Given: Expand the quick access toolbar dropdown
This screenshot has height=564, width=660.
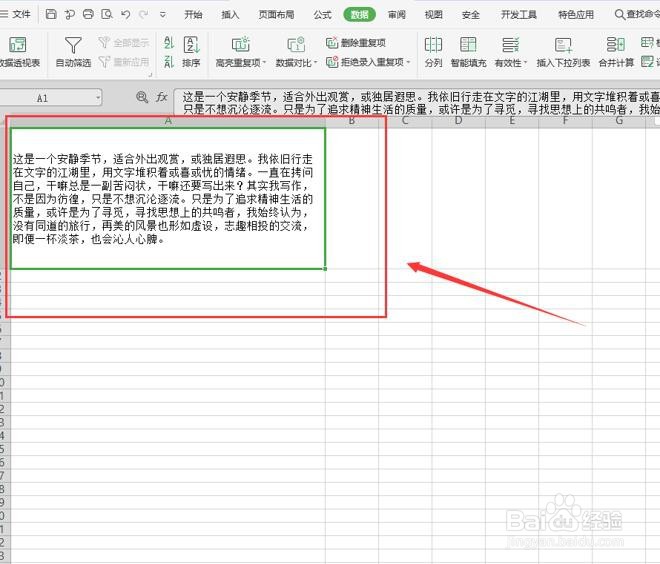Looking at the screenshot, I should click(x=162, y=15).
